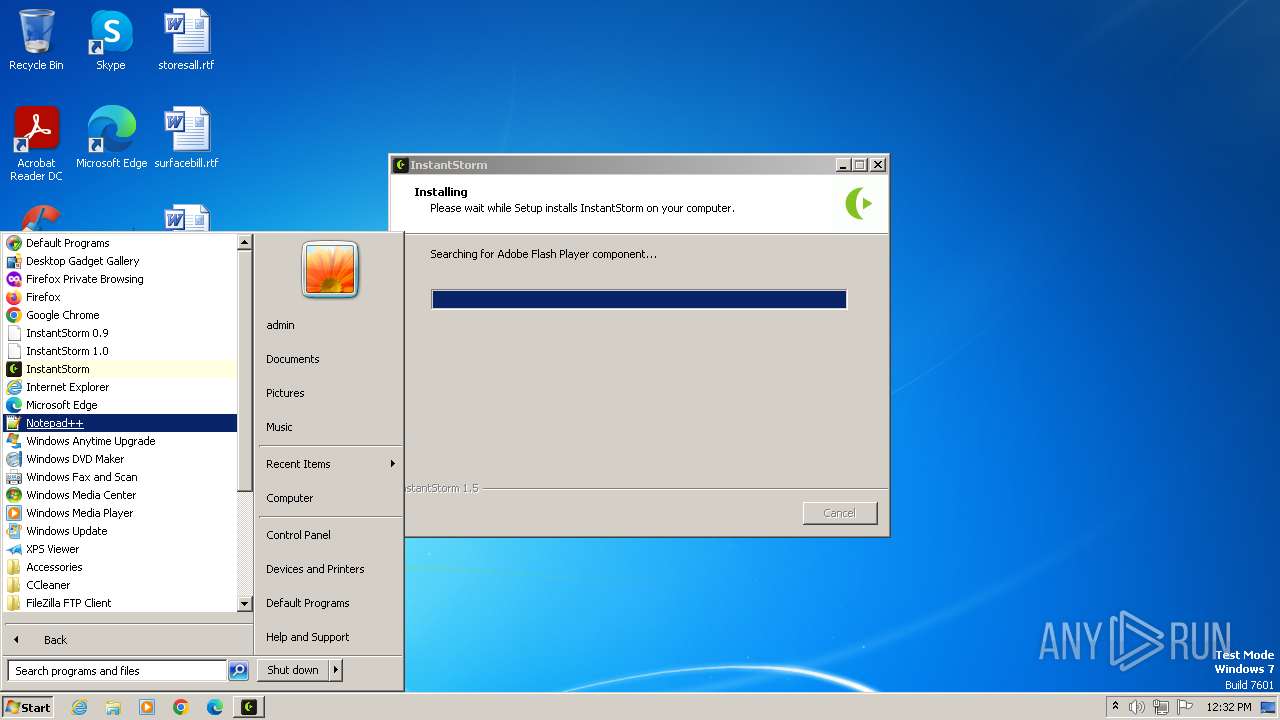Show hidden system tray icons

tap(1115, 707)
